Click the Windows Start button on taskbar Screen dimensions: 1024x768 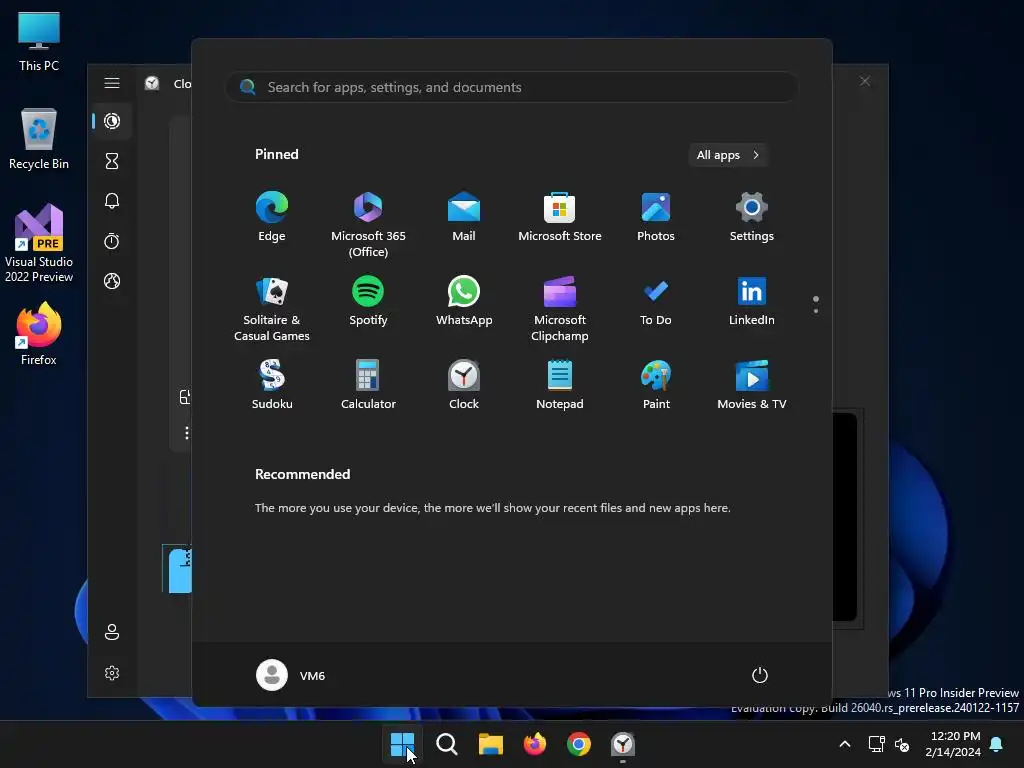[x=402, y=744]
